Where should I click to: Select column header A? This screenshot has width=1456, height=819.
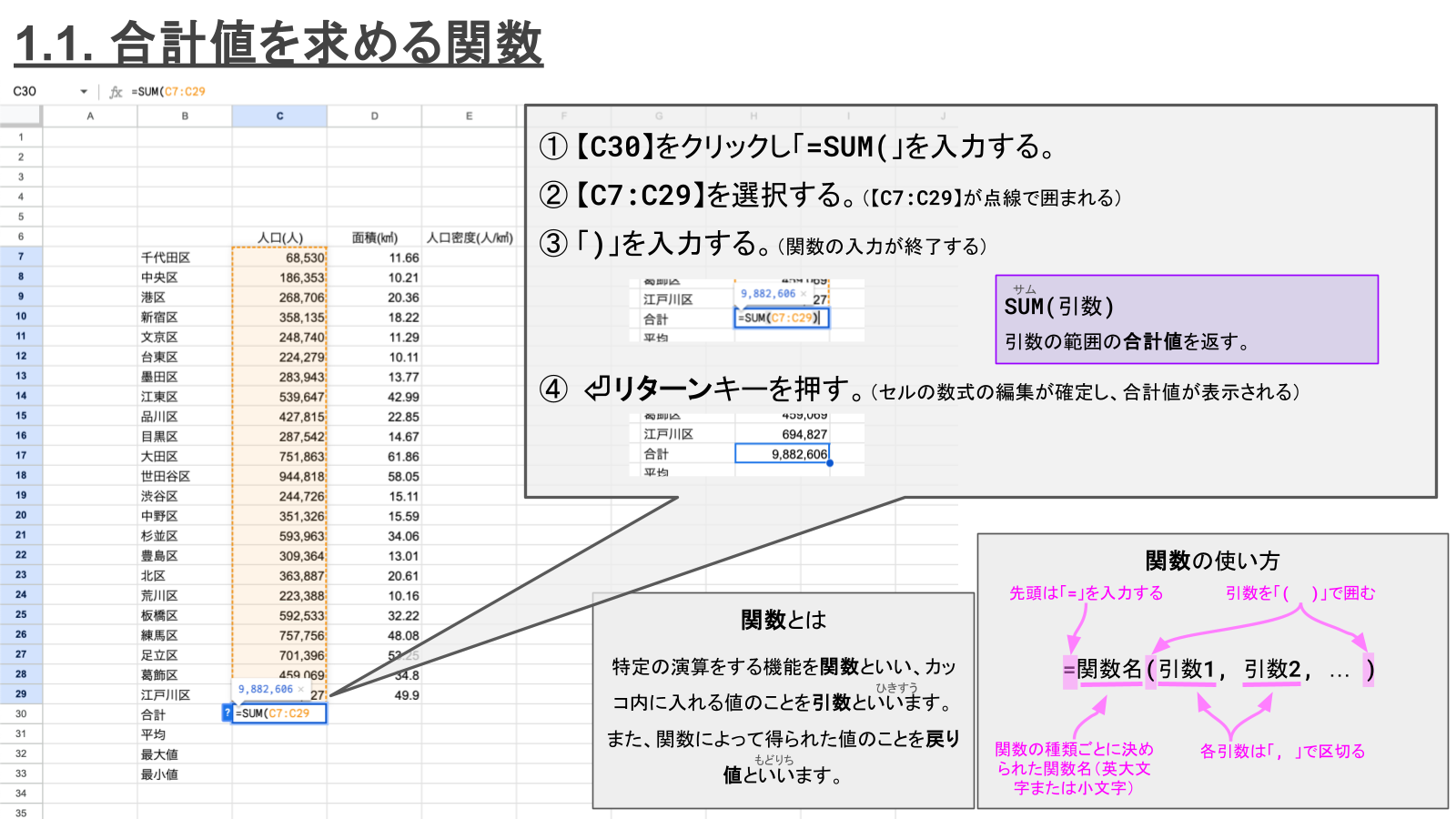[x=90, y=116]
